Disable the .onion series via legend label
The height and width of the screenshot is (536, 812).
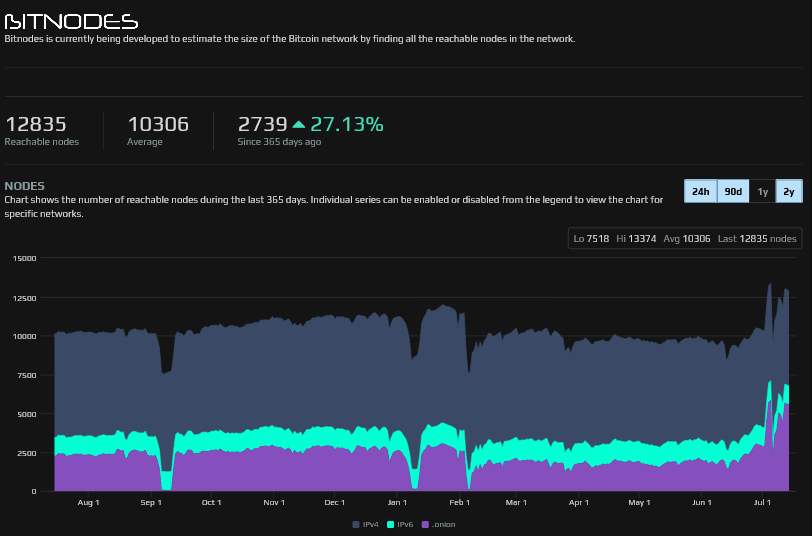click(443, 524)
